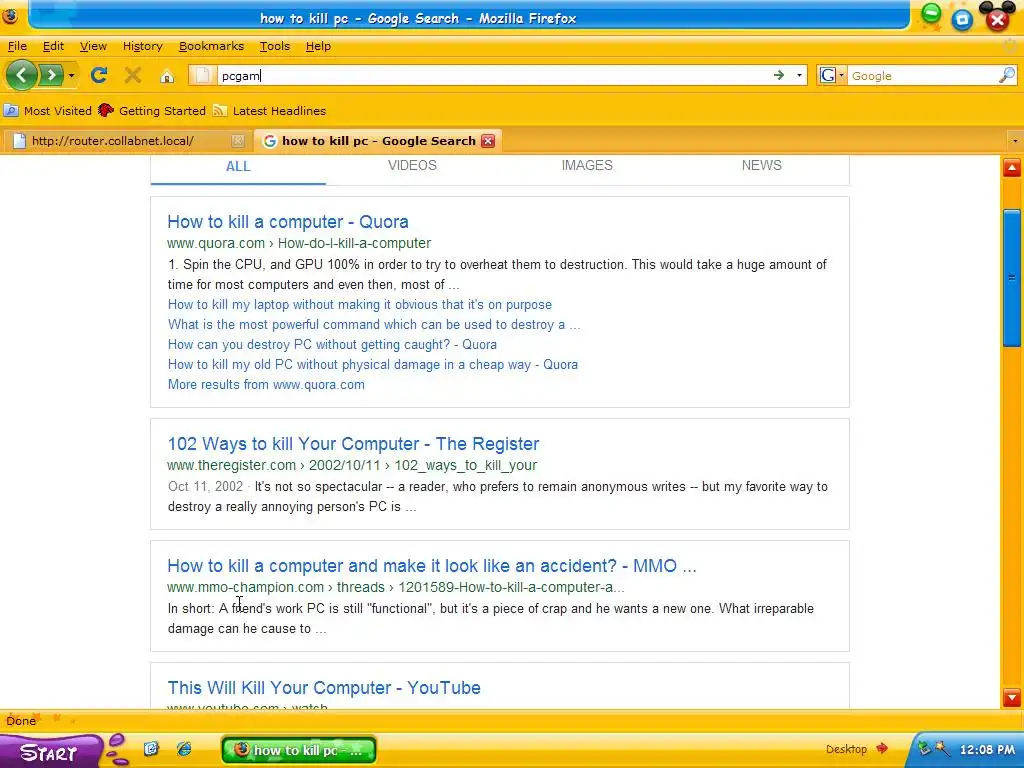Open the Help menu
The image size is (1024, 768).
318,46
